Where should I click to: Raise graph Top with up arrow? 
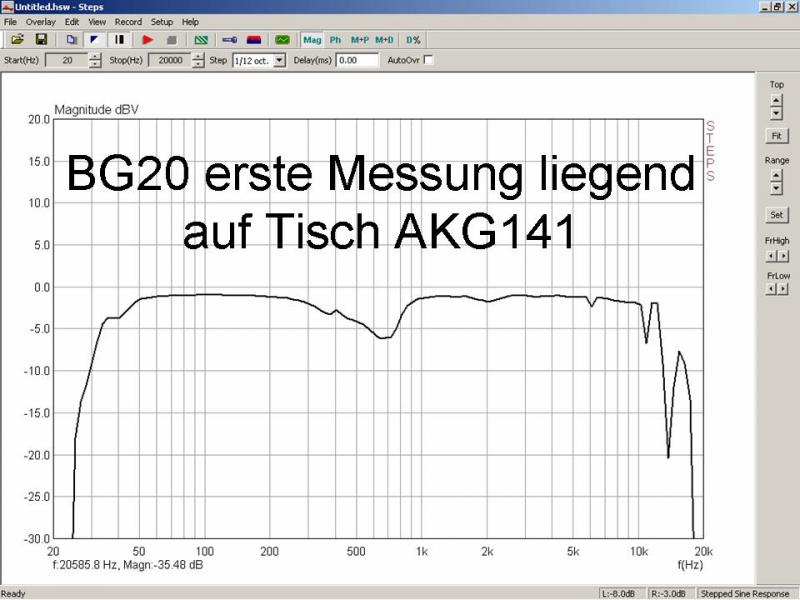(776, 99)
